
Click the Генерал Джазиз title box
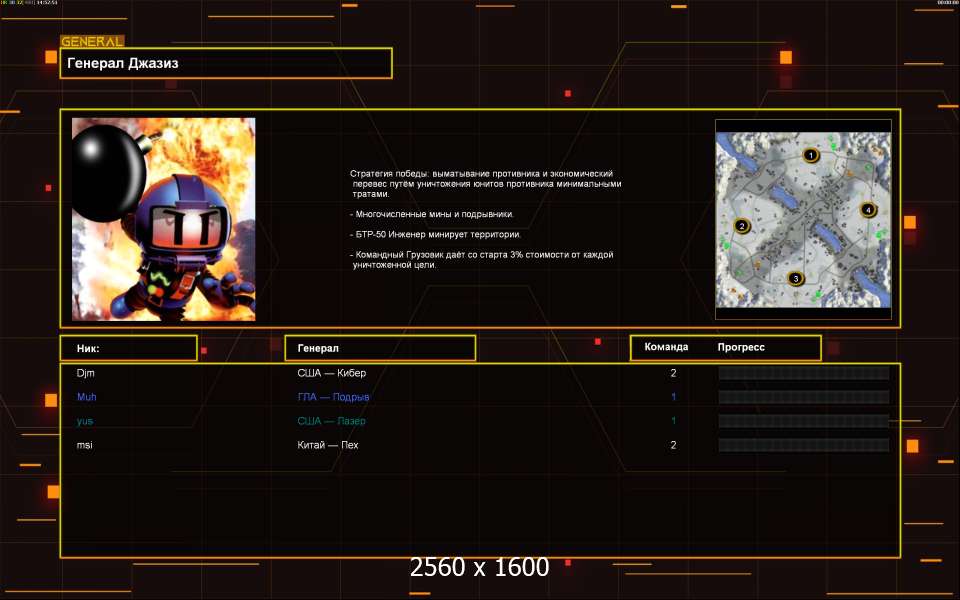coord(226,63)
